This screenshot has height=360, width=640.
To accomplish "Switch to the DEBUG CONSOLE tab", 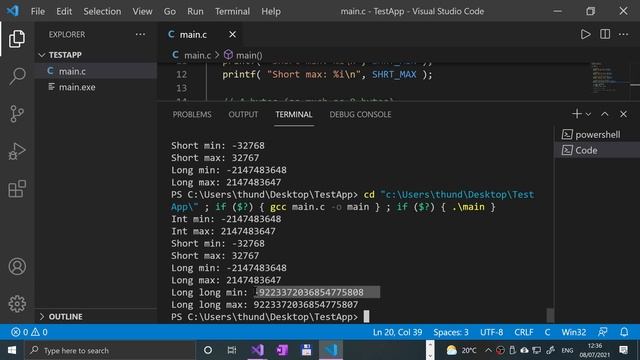I will click(360, 114).
